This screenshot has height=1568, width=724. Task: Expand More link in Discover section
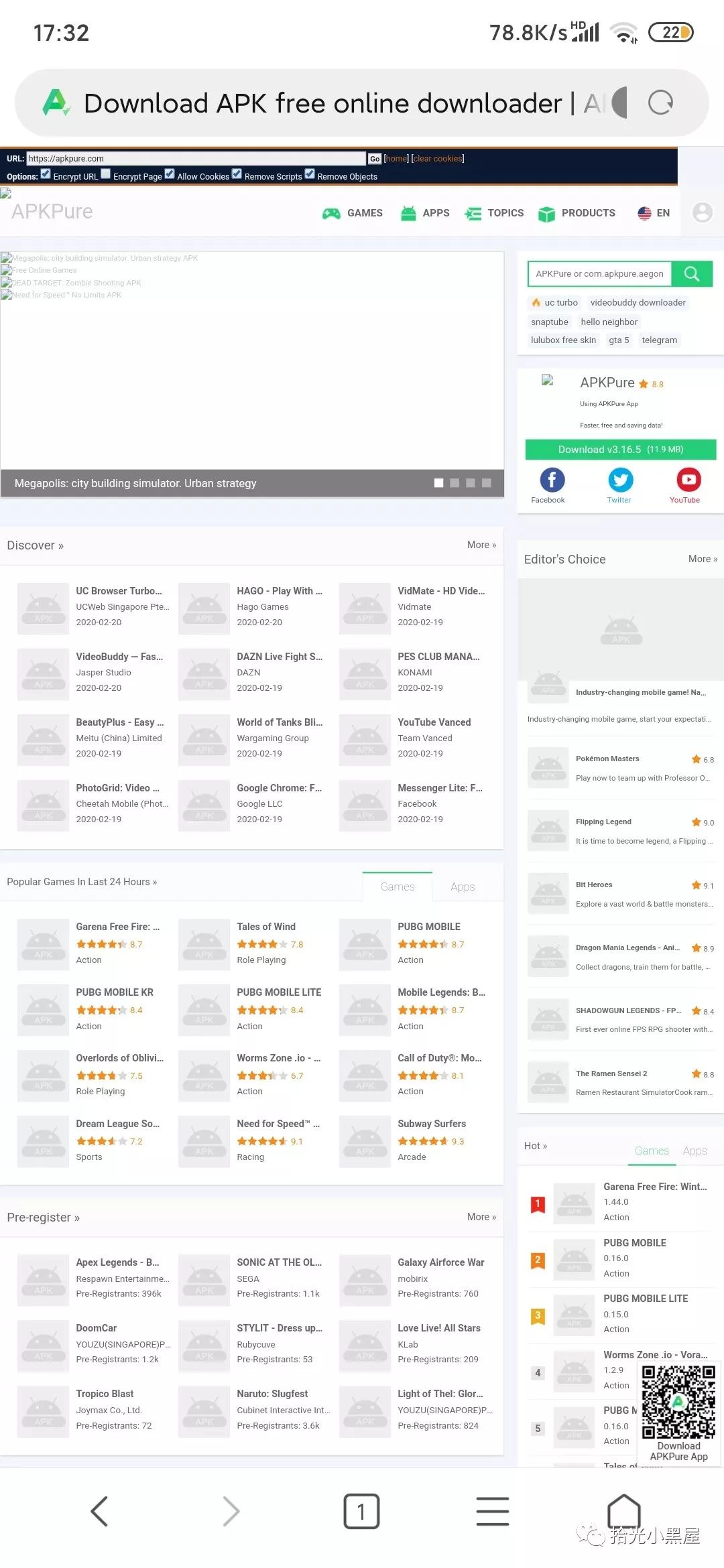[x=481, y=545]
